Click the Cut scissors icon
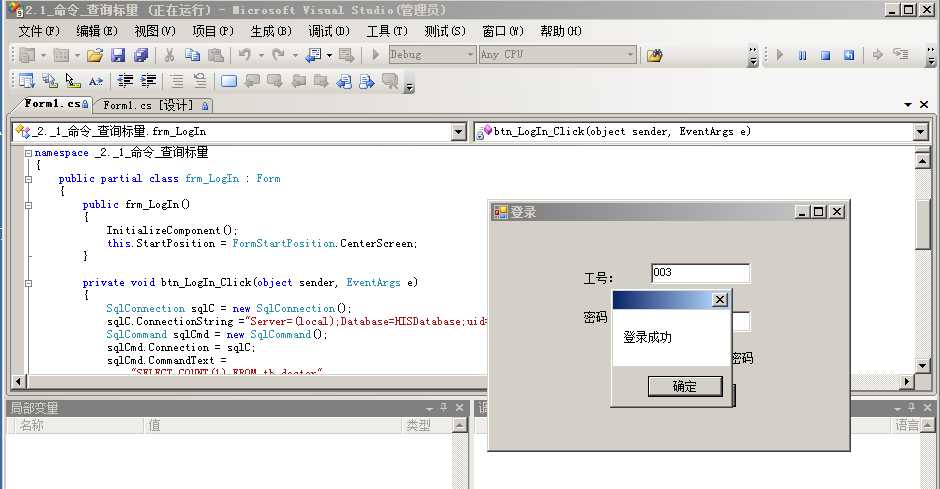 (170, 55)
